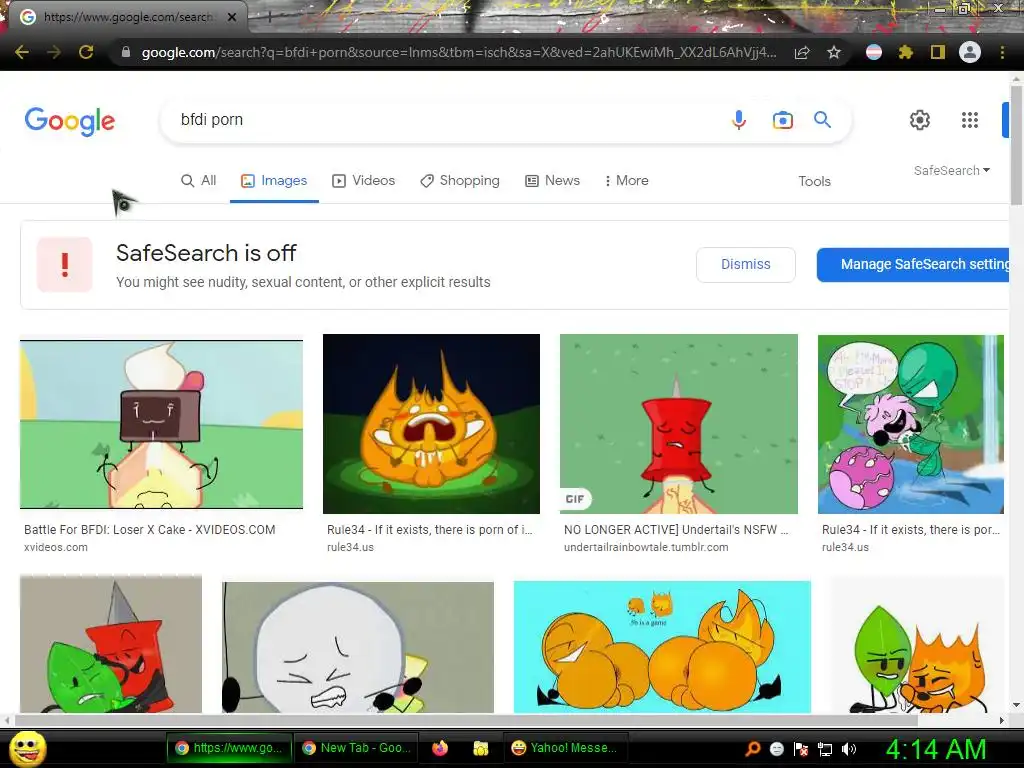Click the vertical scrollbar down arrow

[x=1016, y=705]
